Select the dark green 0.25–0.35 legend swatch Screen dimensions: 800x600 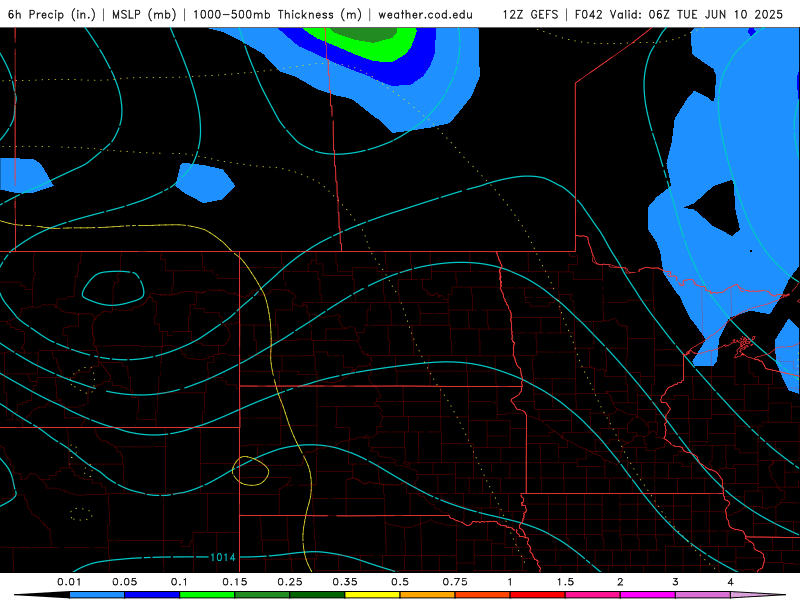[x=317, y=595]
